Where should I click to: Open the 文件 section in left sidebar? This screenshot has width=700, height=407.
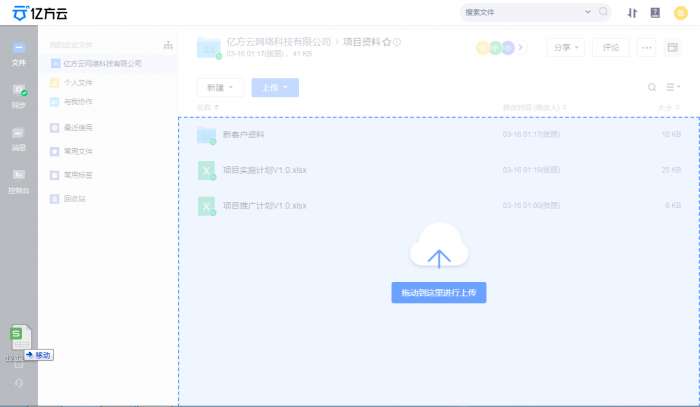pos(18,52)
